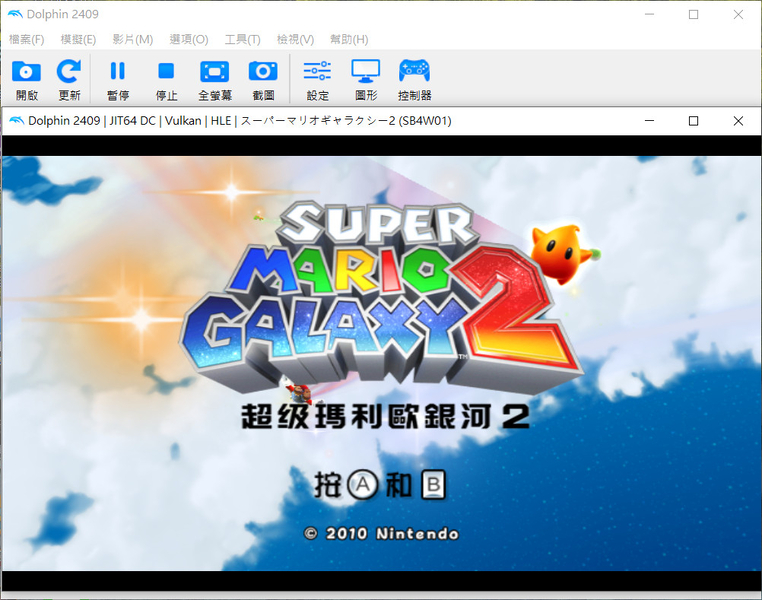Open the 影片(M) menu
The height and width of the screenshot is (600, 762).
133,39
